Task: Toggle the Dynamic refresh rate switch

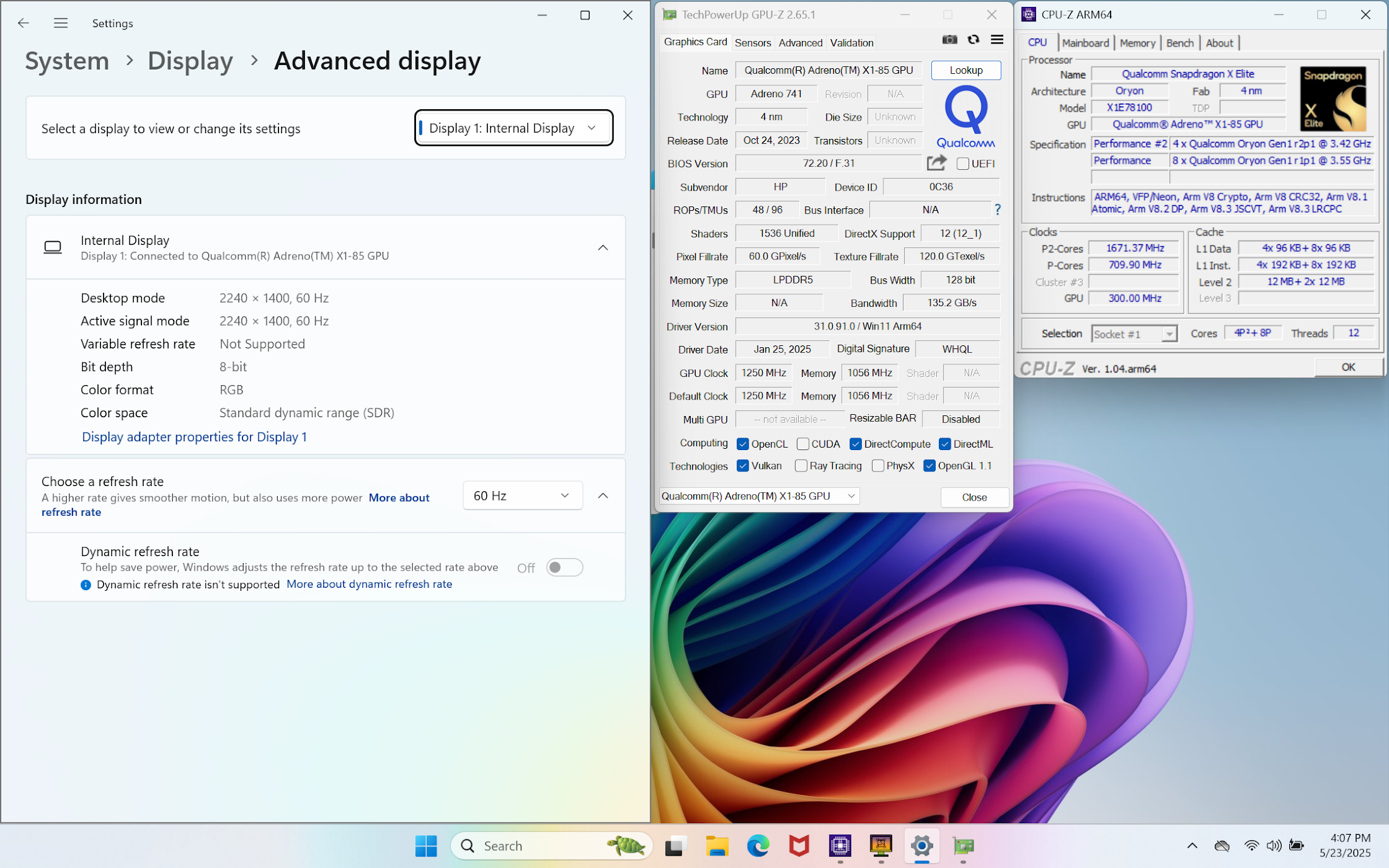Action: 564,568
